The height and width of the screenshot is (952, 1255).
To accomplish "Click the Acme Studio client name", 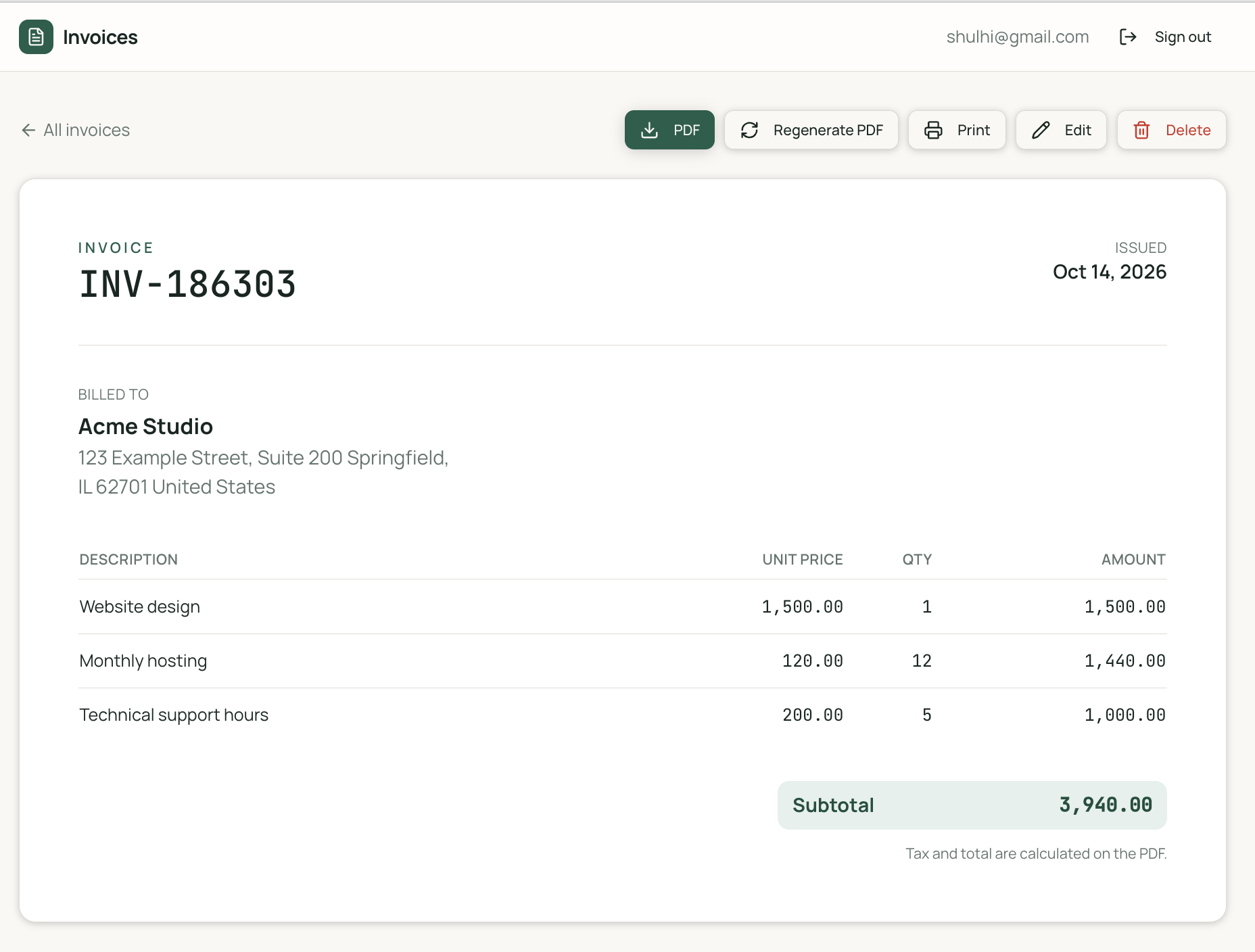I will (x=146, y=427).
